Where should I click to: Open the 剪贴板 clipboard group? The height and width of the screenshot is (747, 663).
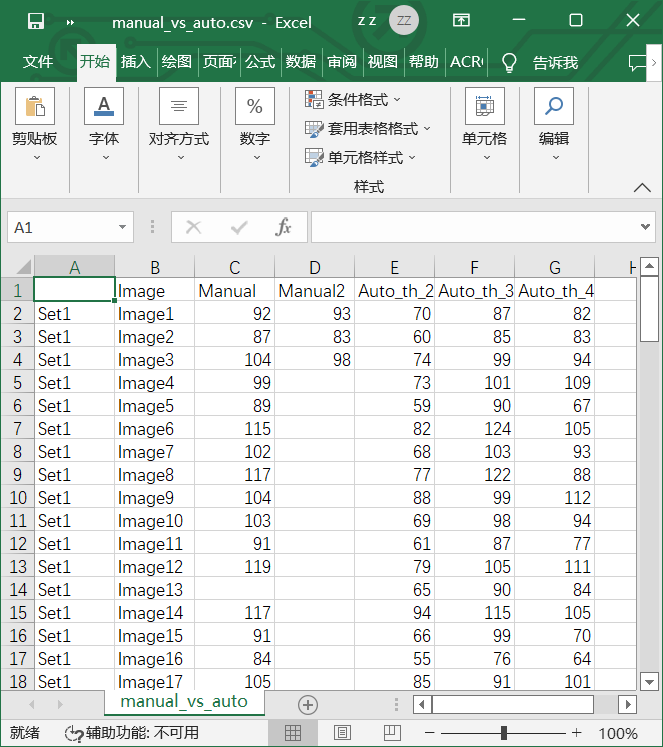[35, 125]
